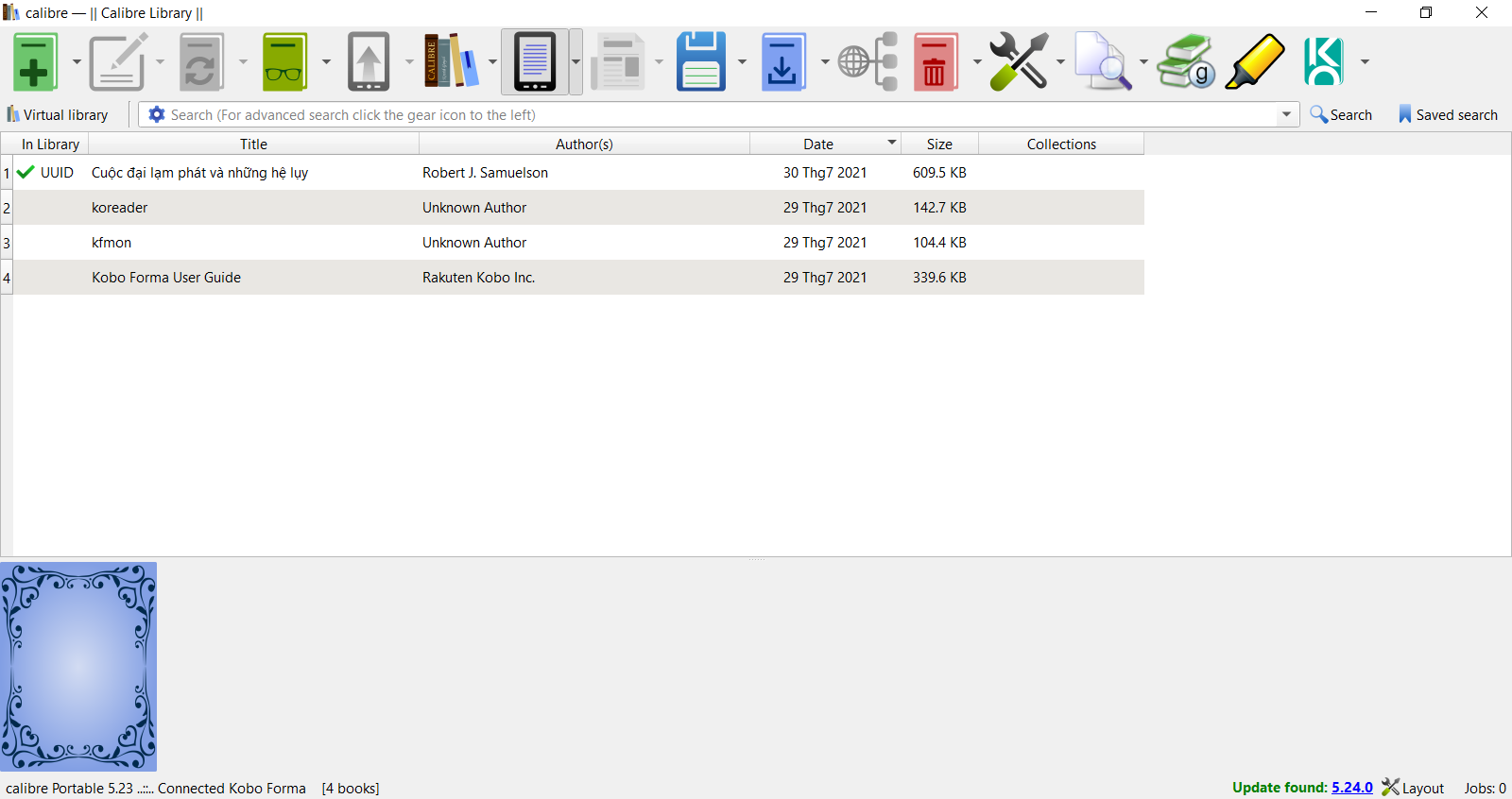The image size is (1512, 799).
Task: Click the '[4 books]' status bar count
Action: coord(351,788)
